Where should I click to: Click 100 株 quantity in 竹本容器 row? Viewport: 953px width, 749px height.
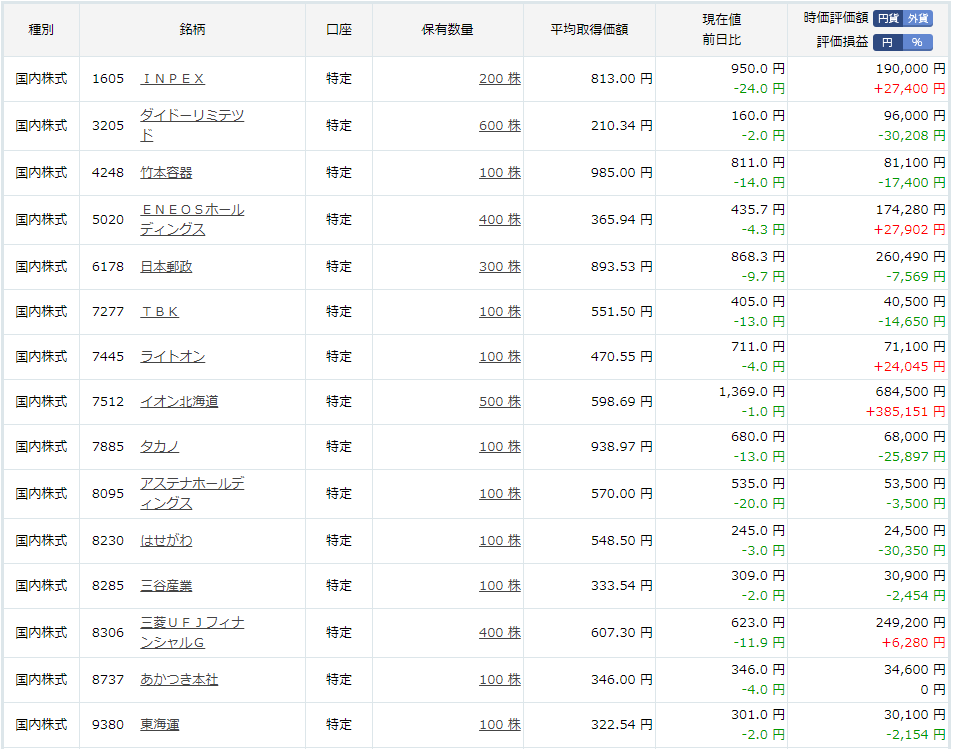click(x=500, y=173)
